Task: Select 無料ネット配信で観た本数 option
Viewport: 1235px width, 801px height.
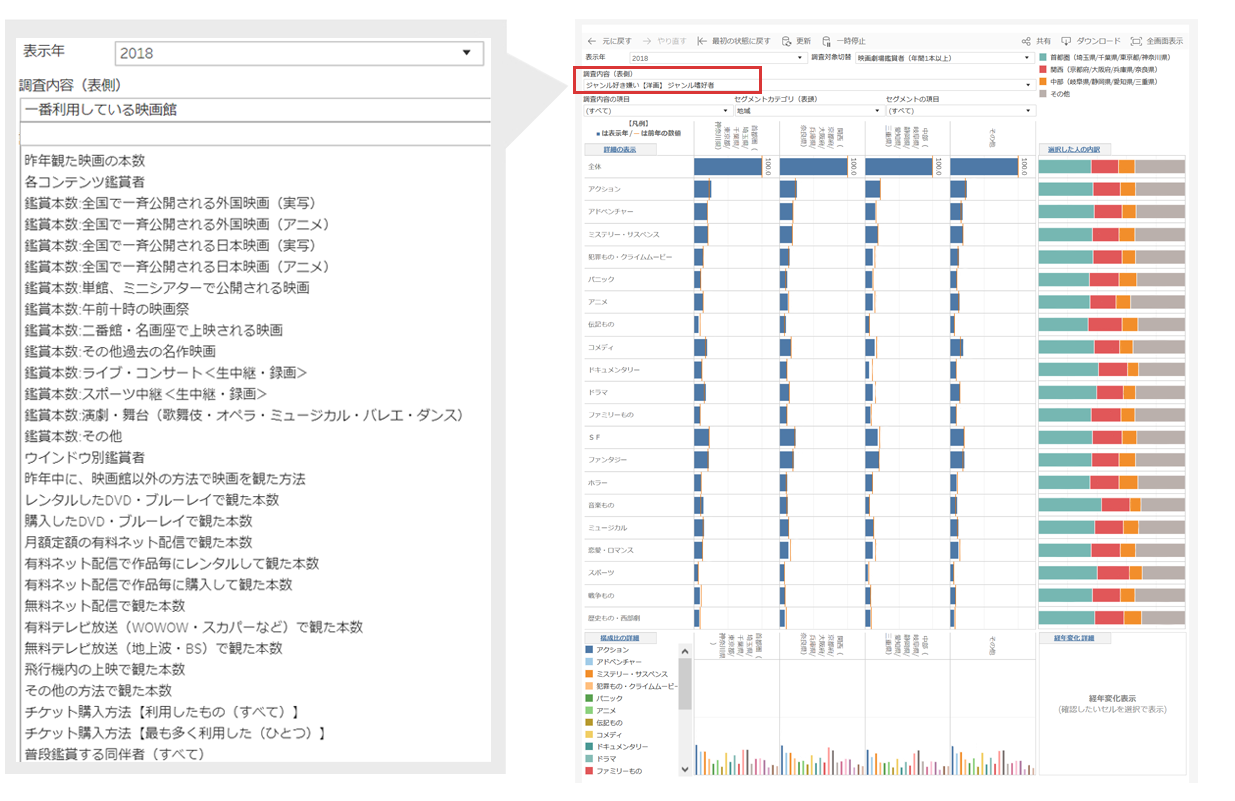Action: pos(105,606)
